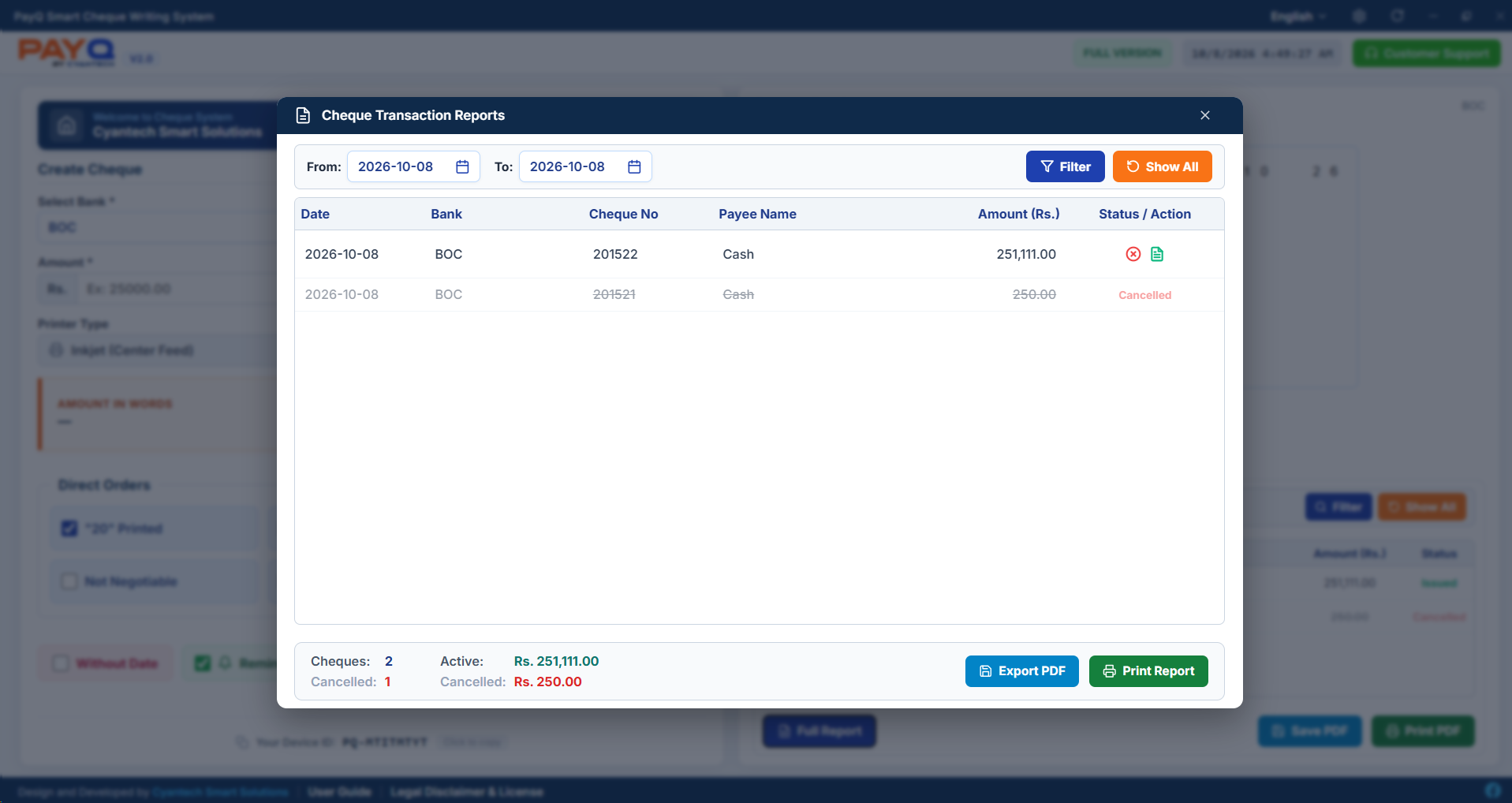This screenshot has height=803, width=1512.
Task: Toggle the Without Date checkbox behind the dialog
Action: [x=61, y=663]
